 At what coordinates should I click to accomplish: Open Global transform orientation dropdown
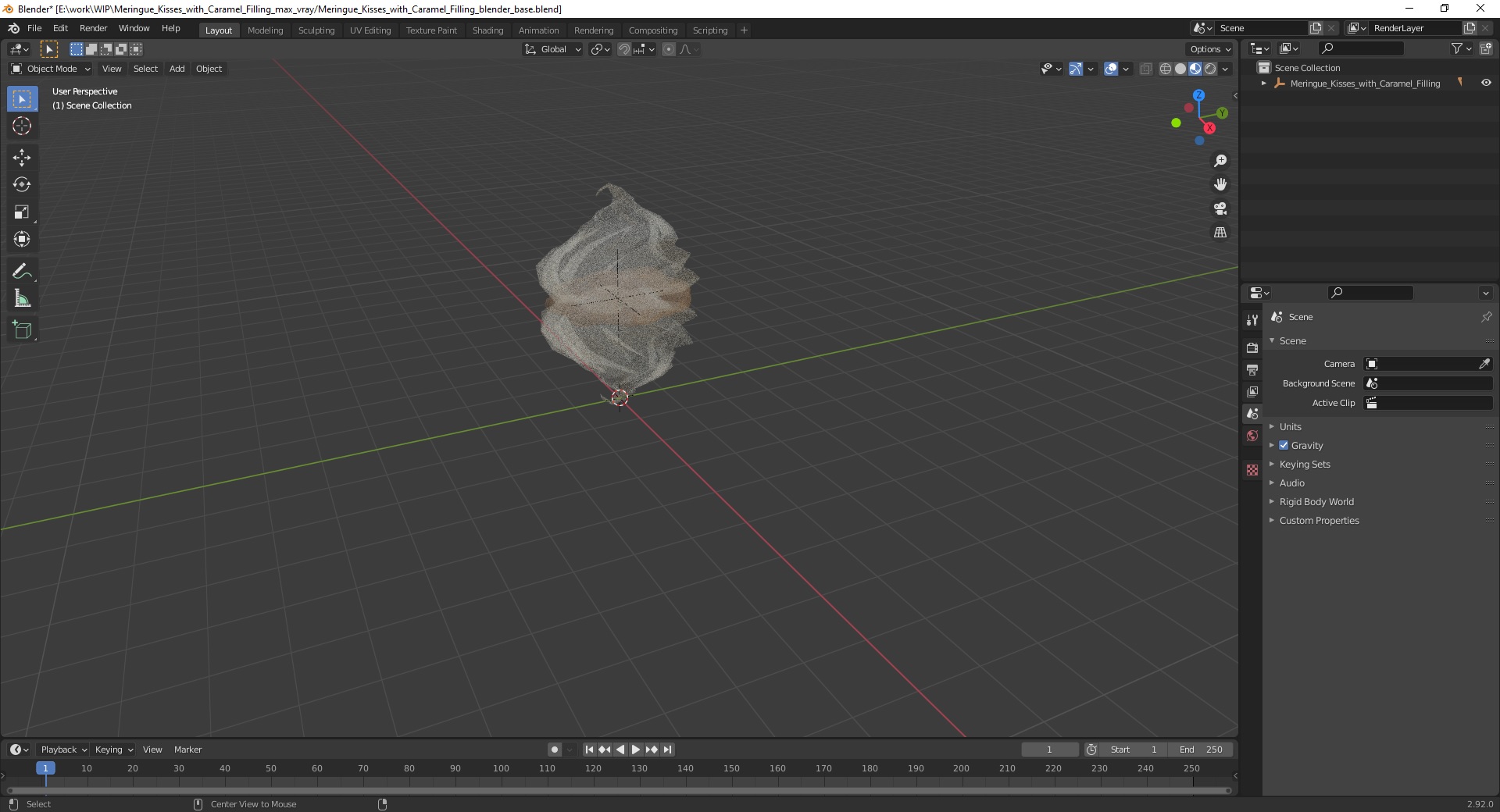pos(553,49)
